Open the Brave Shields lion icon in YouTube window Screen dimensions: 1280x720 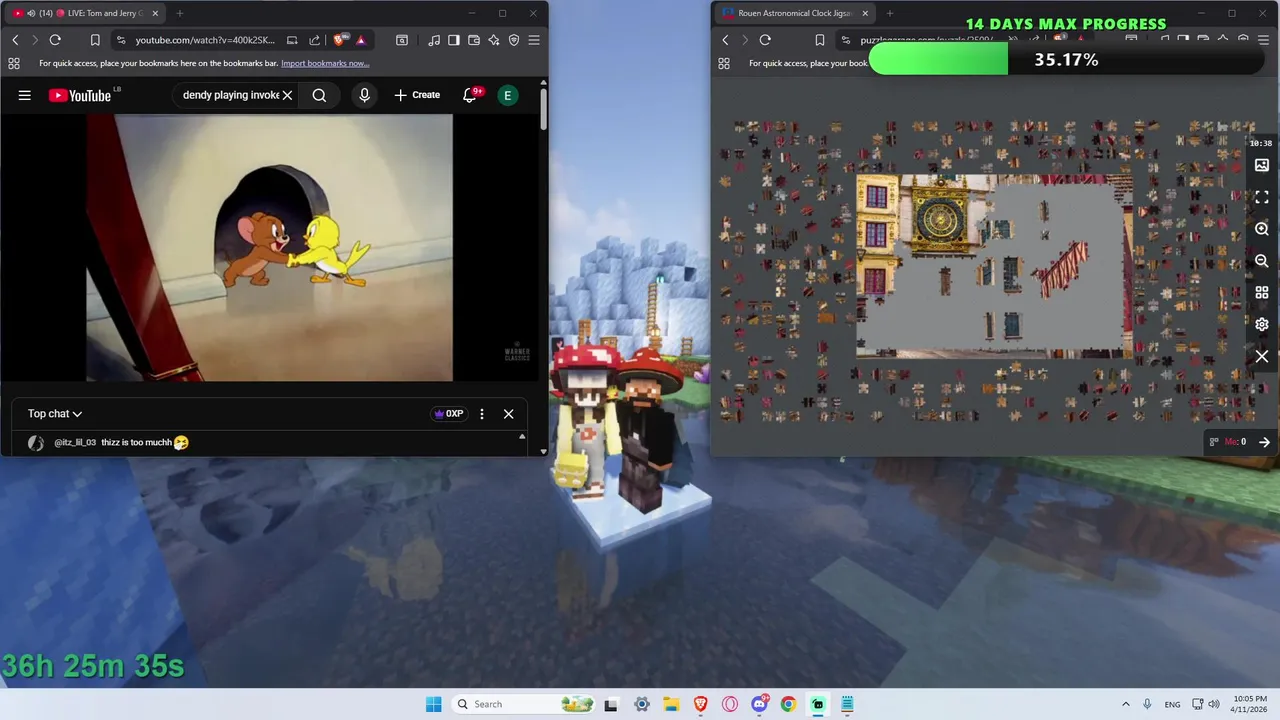pyautogui.click(x=340, y=40)
